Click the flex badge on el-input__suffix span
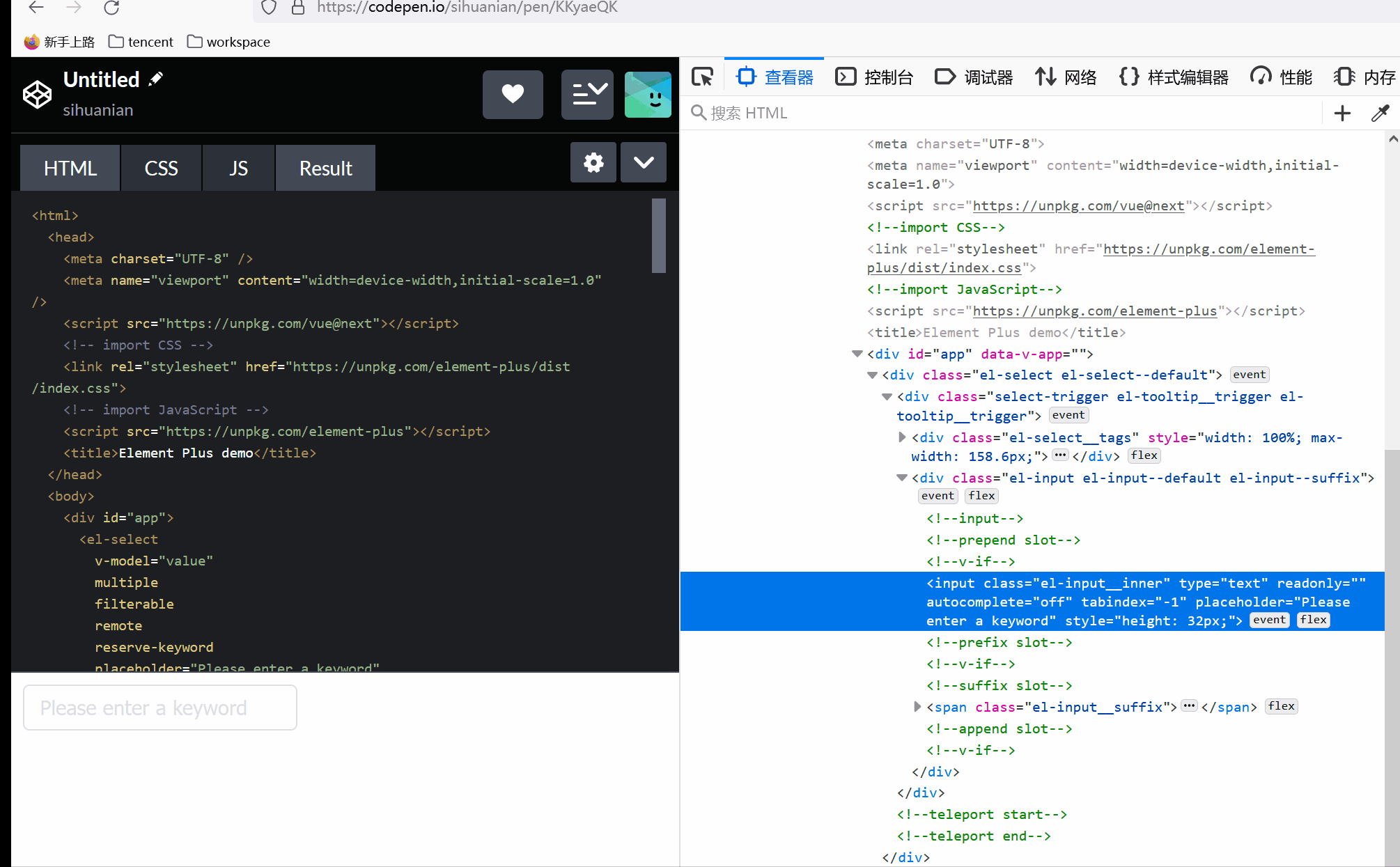The width and height of the screenshot is (1400, 867). [x=1281, y=705]
